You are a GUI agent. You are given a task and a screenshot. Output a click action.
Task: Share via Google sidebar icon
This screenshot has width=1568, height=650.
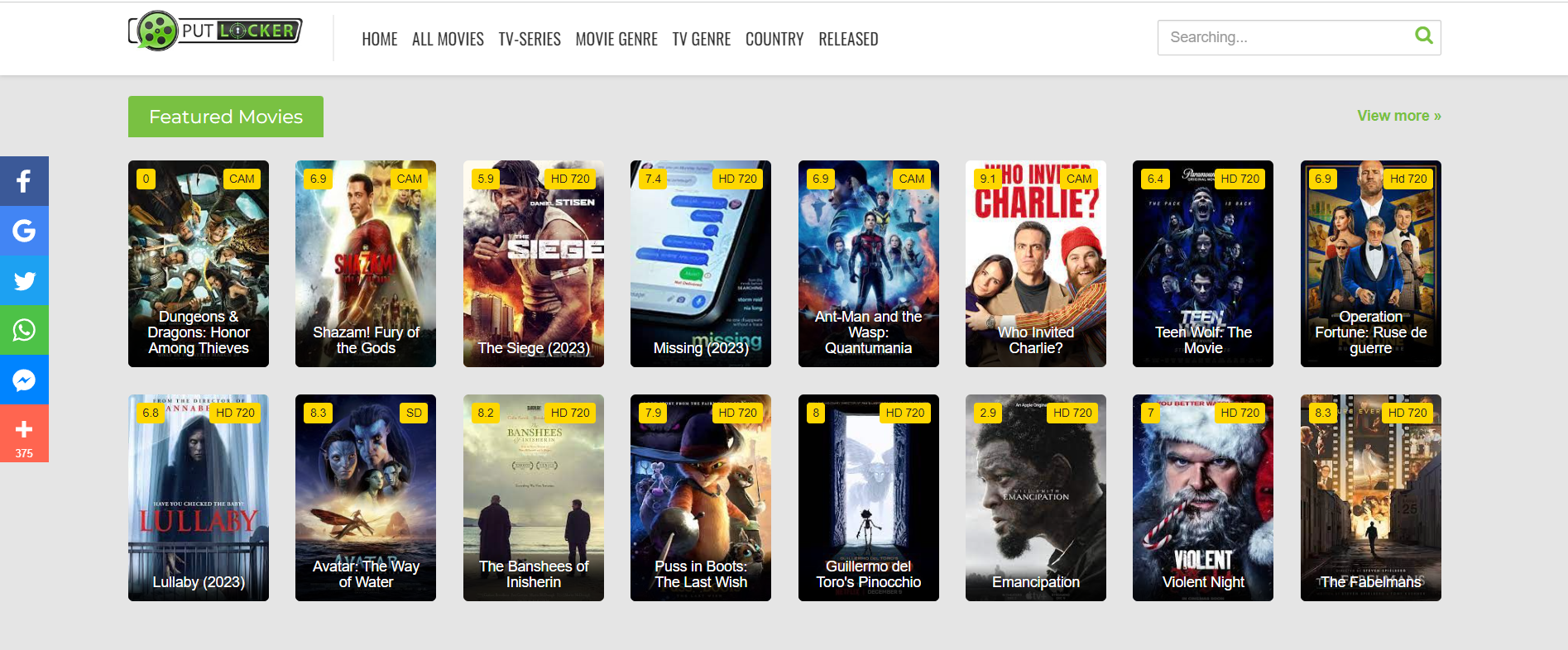click(24, 231)
